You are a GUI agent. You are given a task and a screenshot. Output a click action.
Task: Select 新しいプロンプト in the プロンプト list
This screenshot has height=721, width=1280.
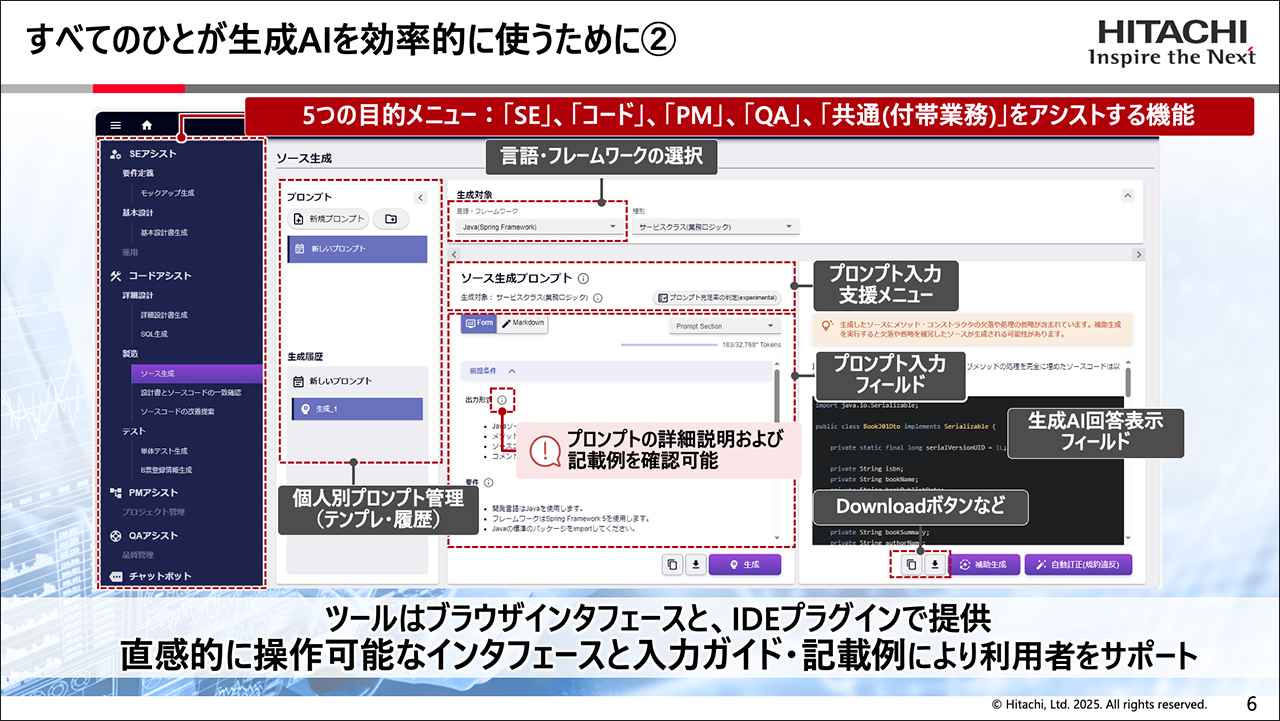(357, 248)
